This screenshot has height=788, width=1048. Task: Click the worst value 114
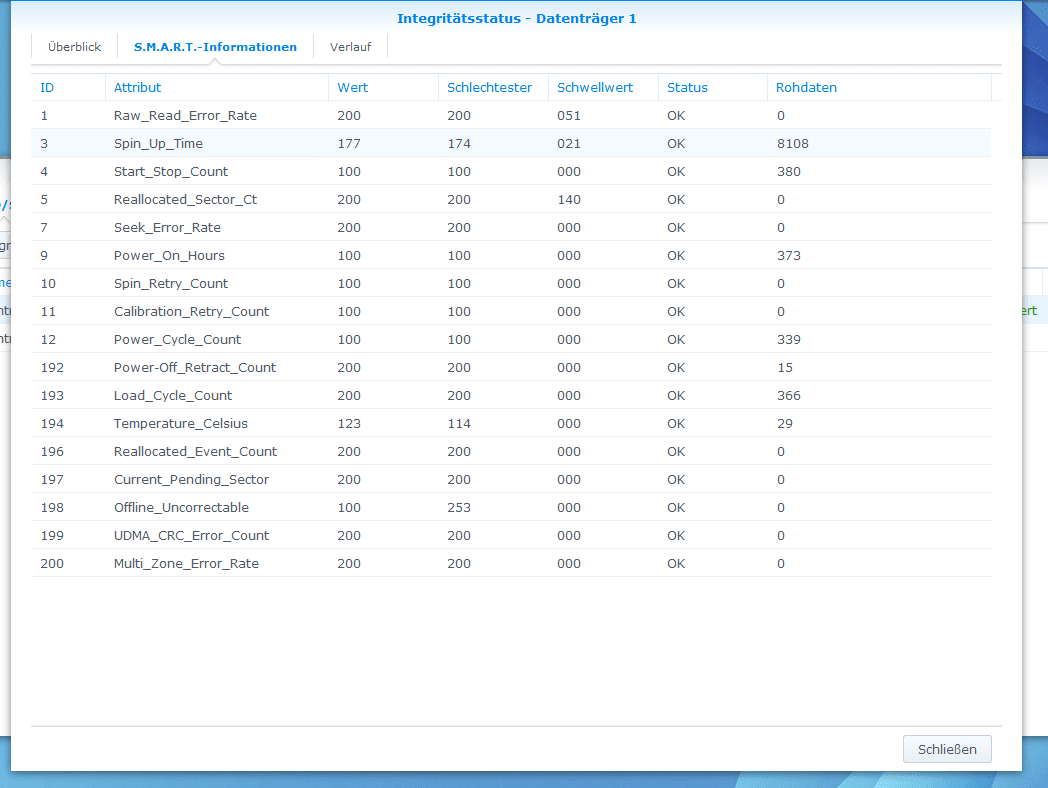[459, 424]
